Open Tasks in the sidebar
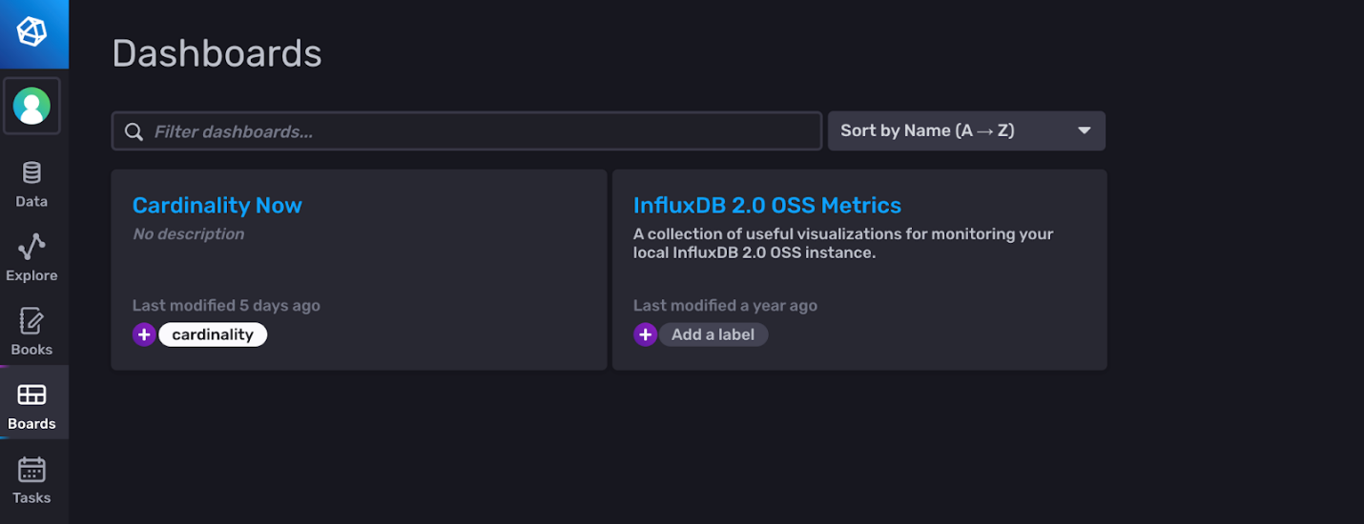Screen dimensions: 1364x524 (32, 480)
